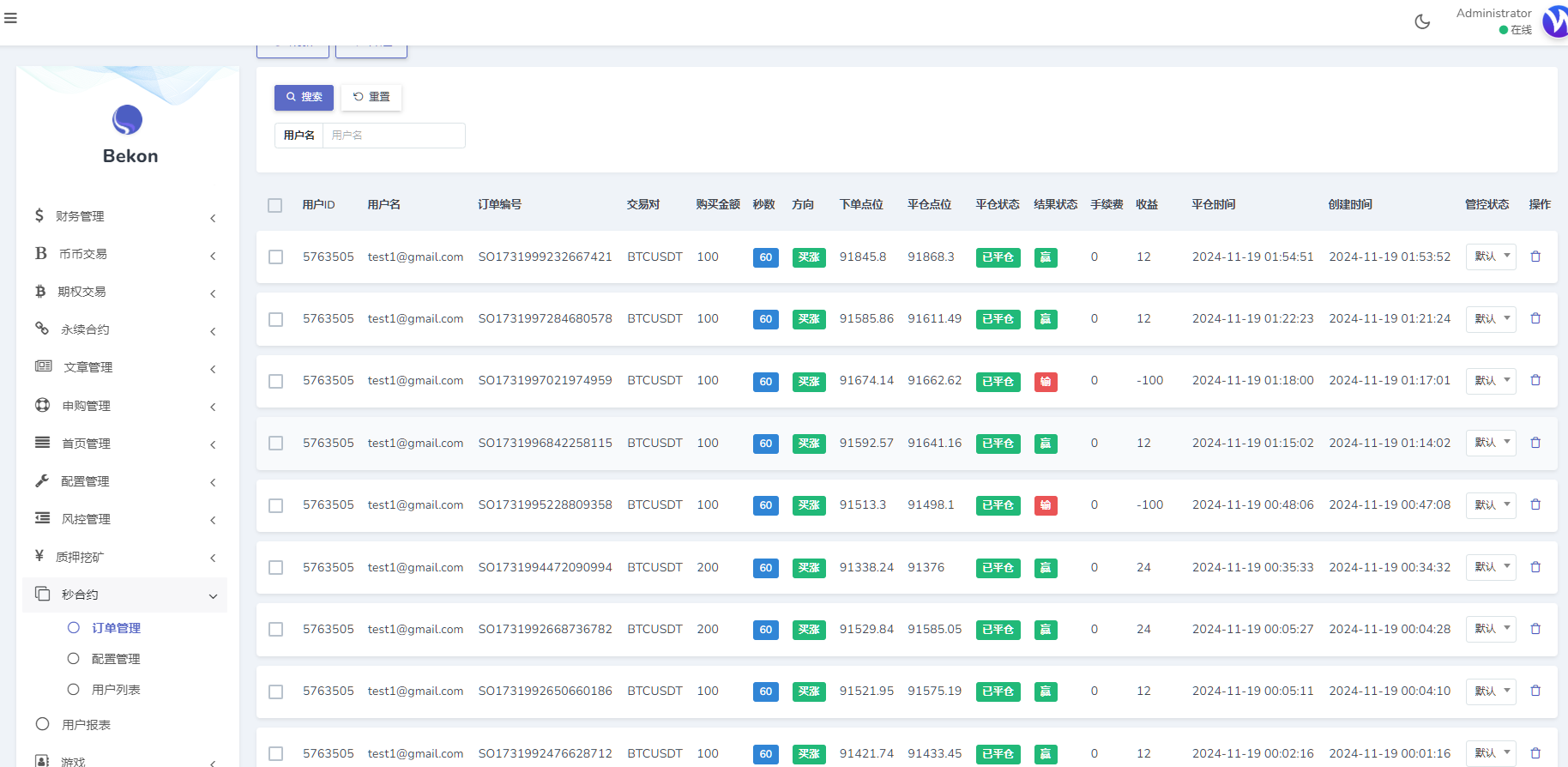The width and height of the screenshot is (1568, 767).
Task: Click the Administrator avatar icon
Action: [1556, 21]
